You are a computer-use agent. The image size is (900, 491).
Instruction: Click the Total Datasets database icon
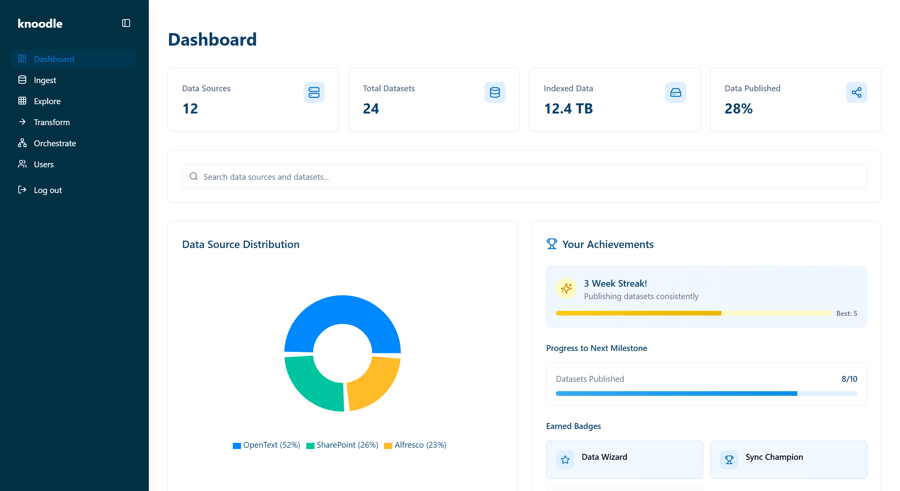(x=495, y=92)
